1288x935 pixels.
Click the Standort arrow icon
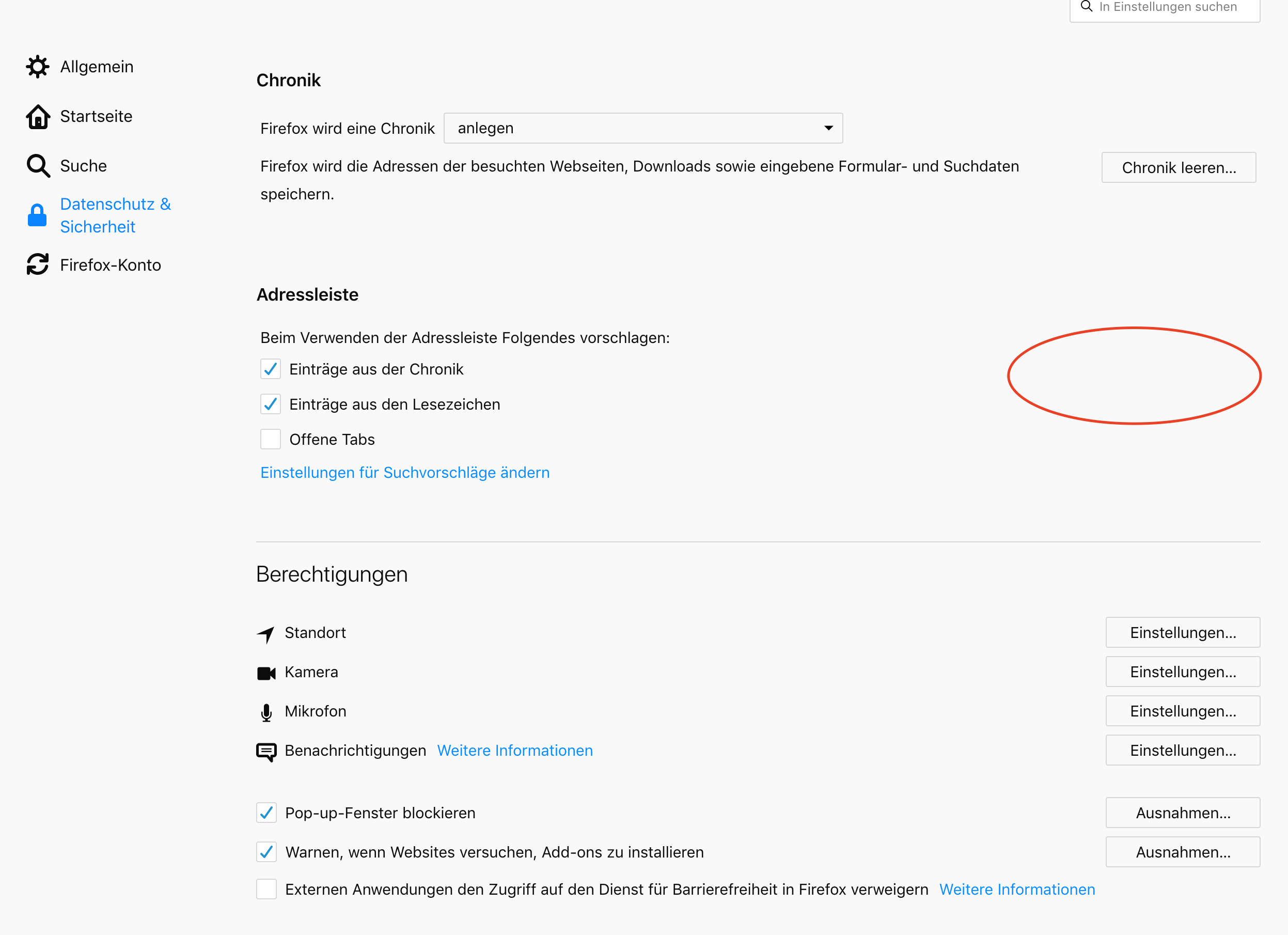266,634
